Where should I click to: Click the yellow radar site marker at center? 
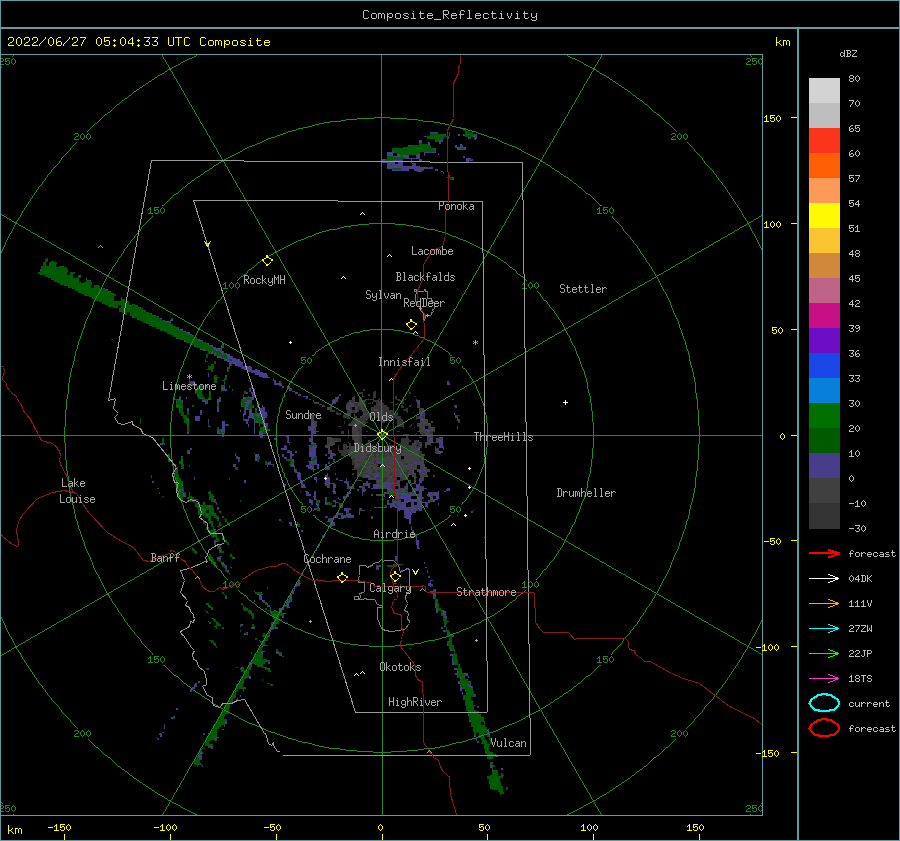point(382,435)
